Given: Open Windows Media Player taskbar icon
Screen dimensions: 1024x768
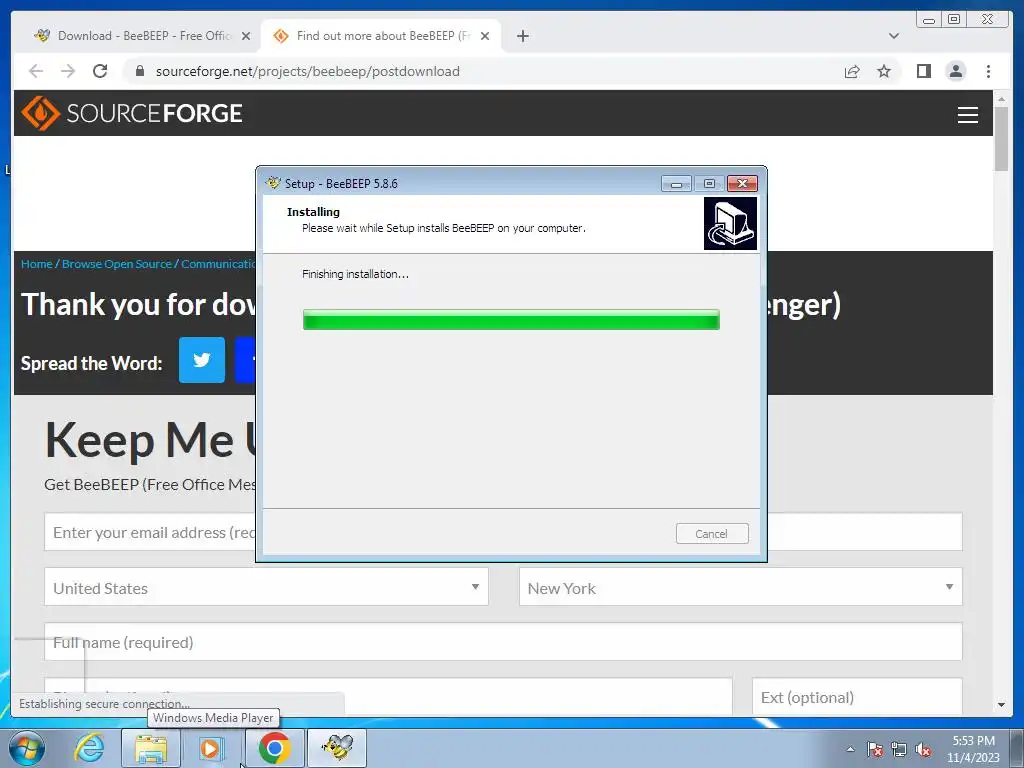Looking at the screenshot, I should click(210, 748).
